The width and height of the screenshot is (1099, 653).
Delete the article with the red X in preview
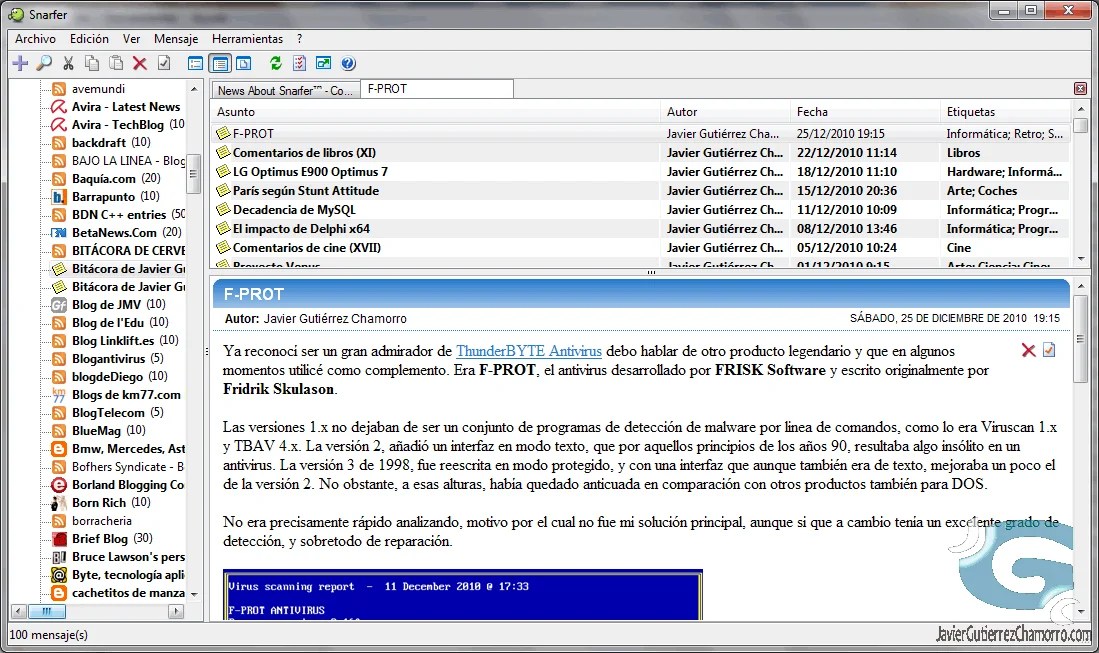click(x=1028, y=350)
